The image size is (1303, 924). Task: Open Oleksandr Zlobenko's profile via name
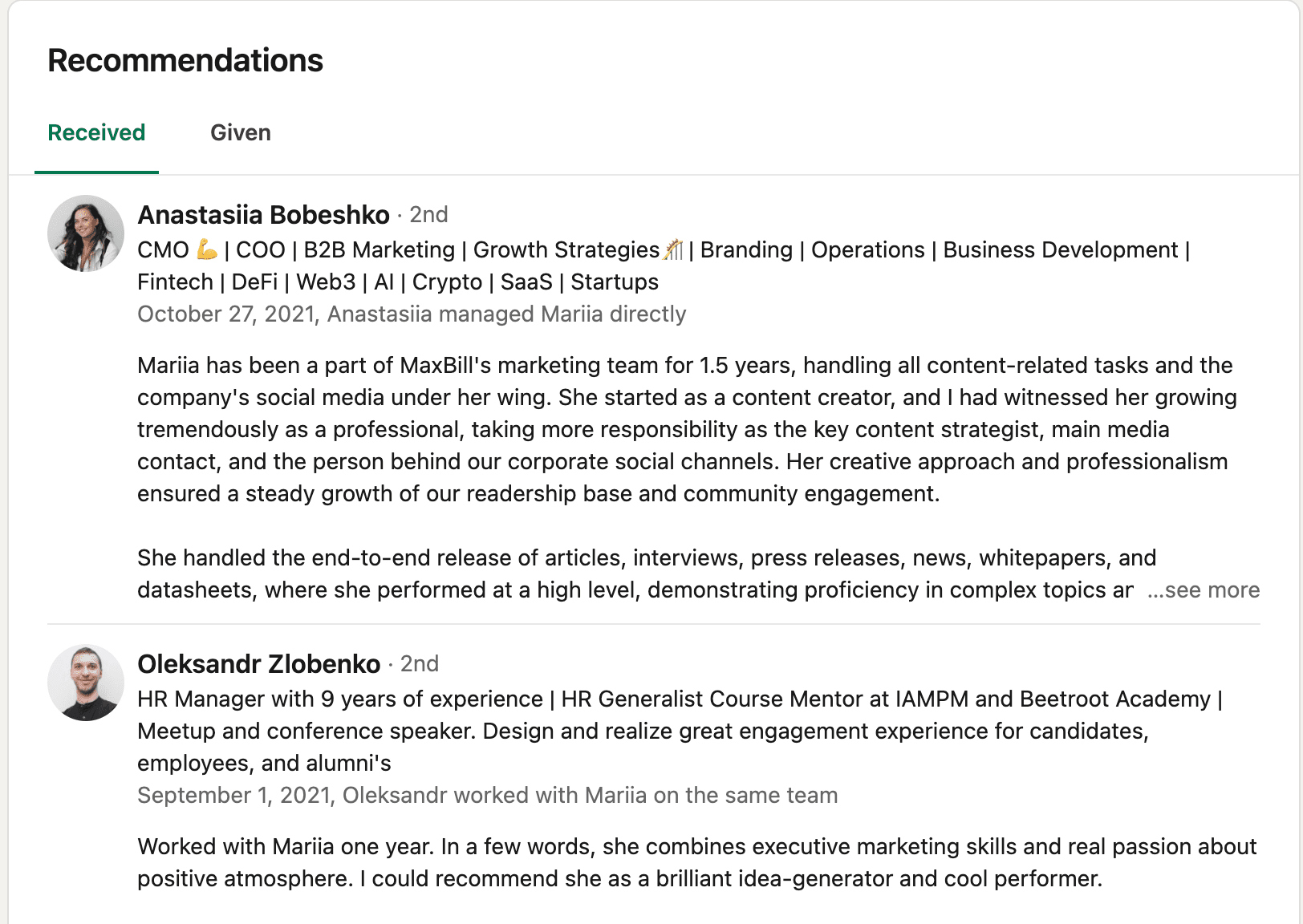(258, 664)
